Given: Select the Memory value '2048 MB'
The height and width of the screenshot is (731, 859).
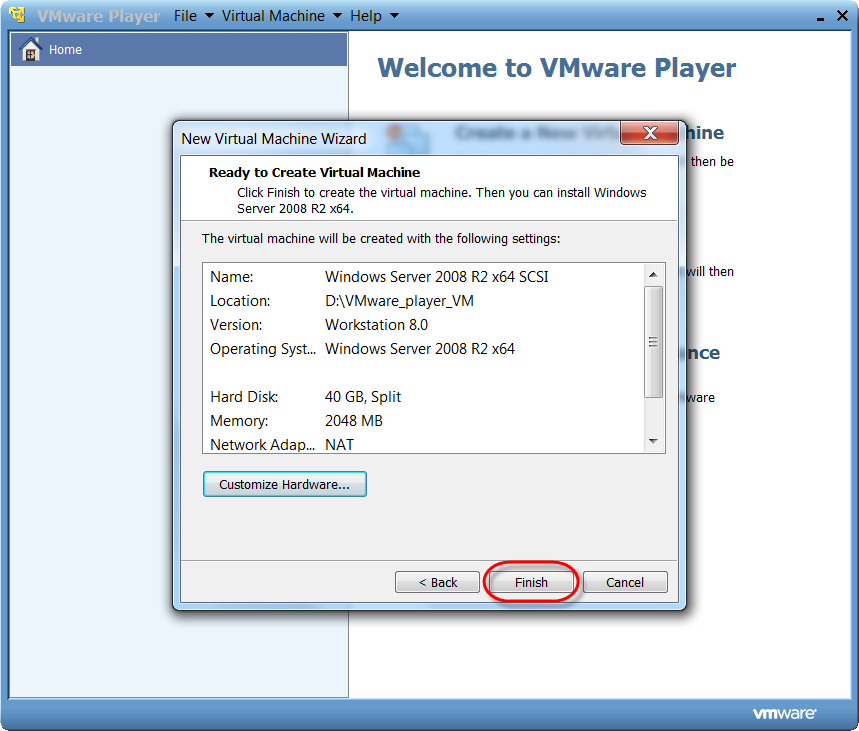Looking at the screenshot, I should pos(354,421).
